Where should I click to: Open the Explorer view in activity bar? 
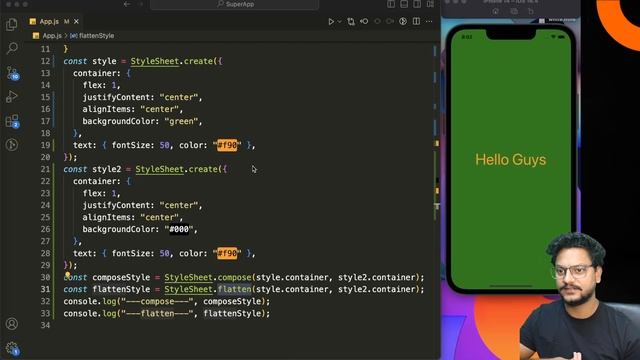pos(12,24)
